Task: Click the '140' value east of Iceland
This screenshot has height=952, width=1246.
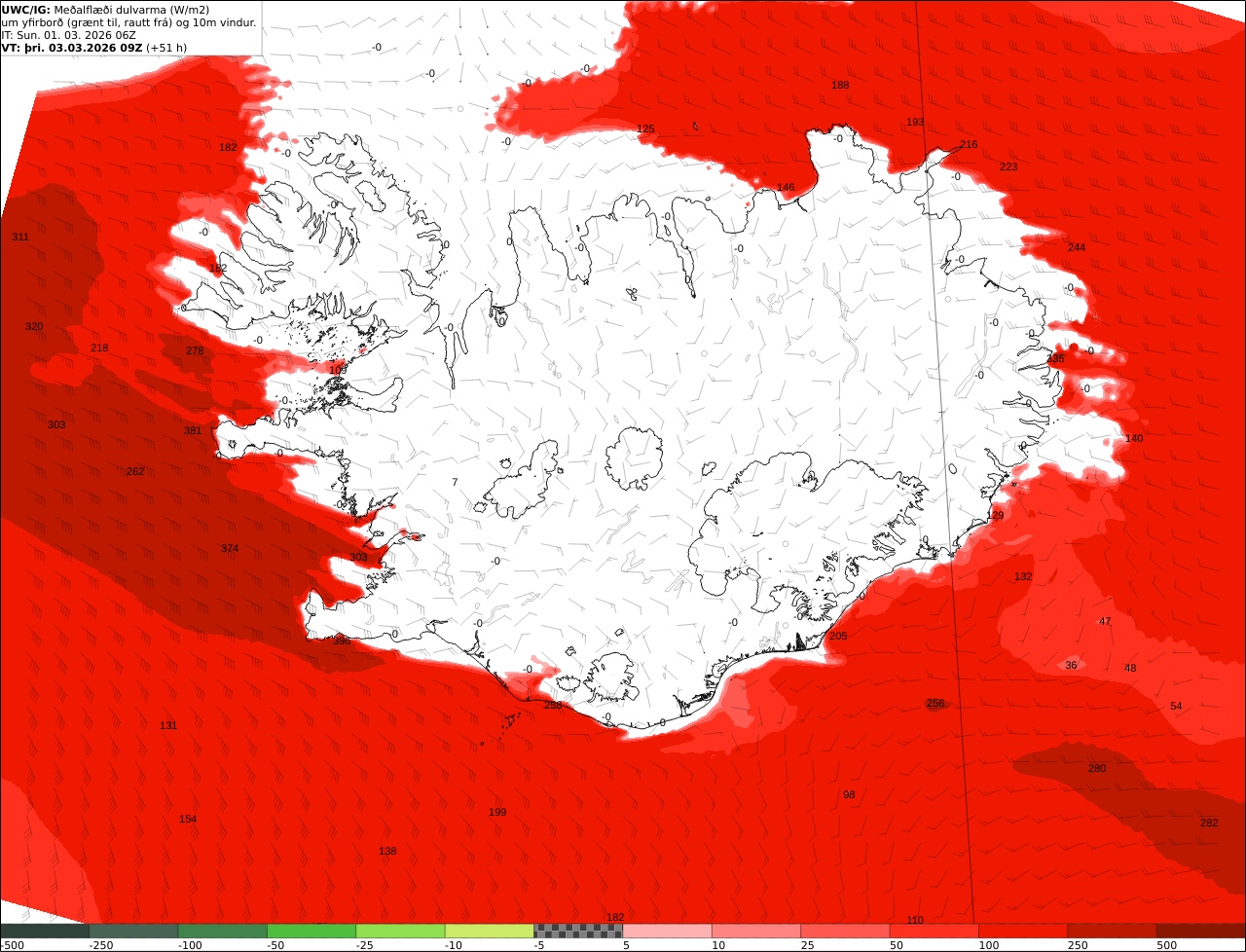Action: 1134,439
